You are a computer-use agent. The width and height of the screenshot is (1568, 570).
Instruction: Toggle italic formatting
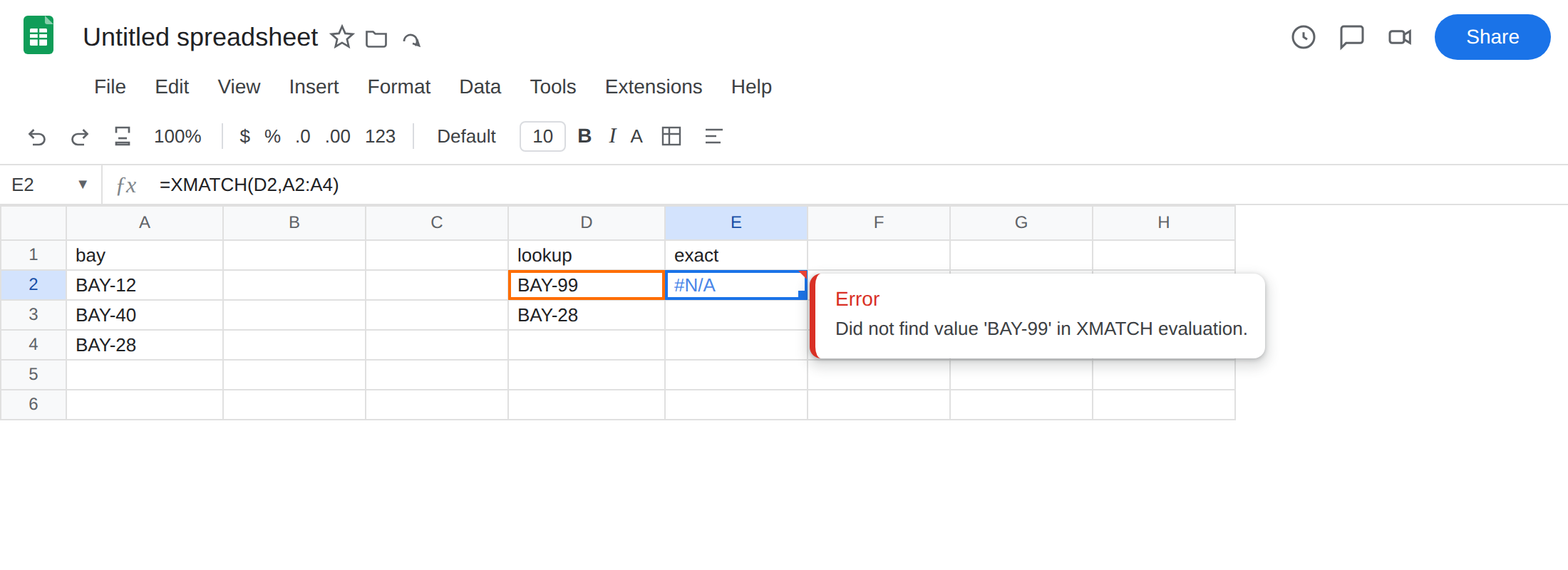612,136
